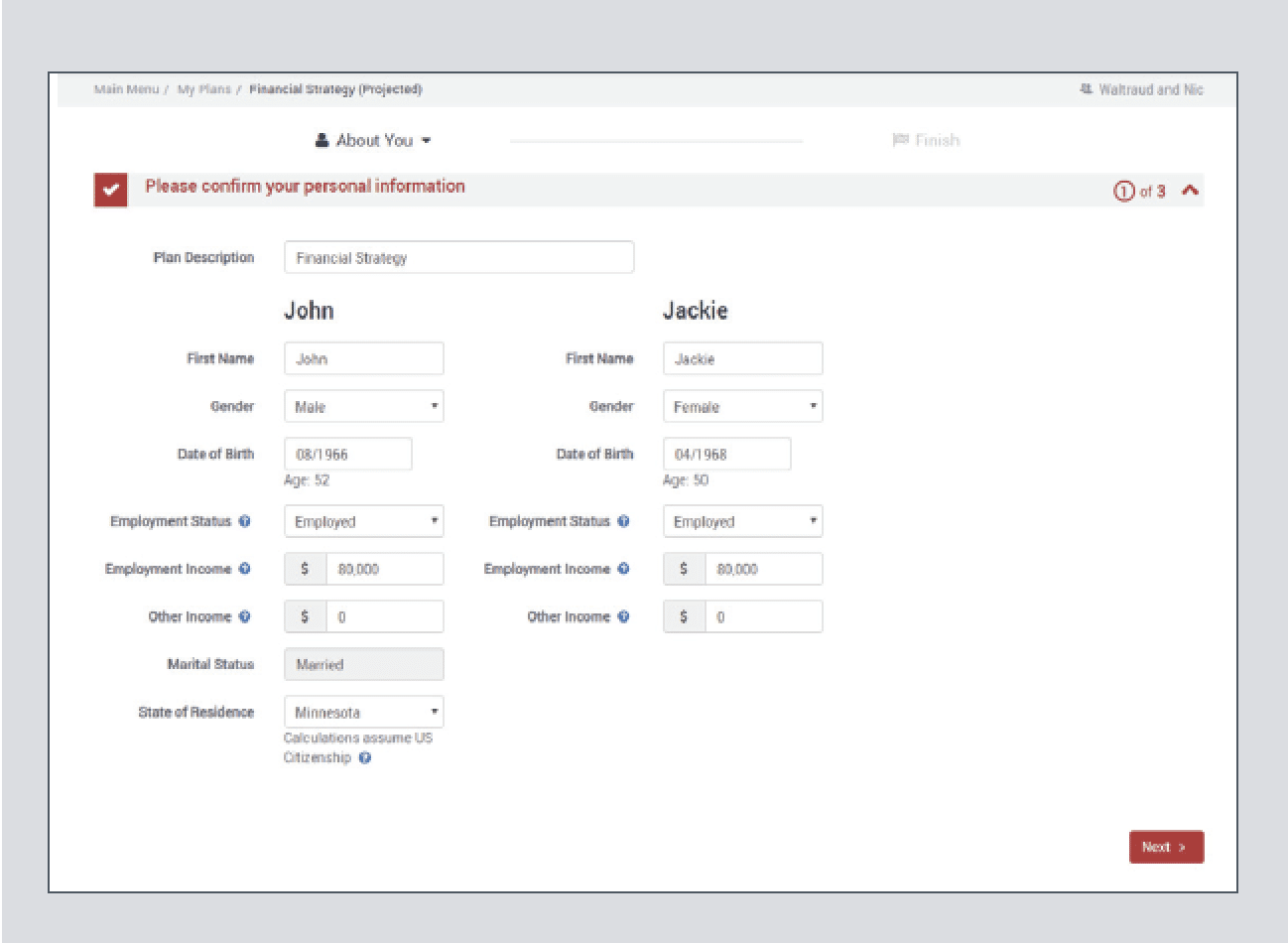The height and width of the screenshot is (943, 1288).
Task: Click Jackie's Employment Income help icon
Action: click(x=623, y=569)
